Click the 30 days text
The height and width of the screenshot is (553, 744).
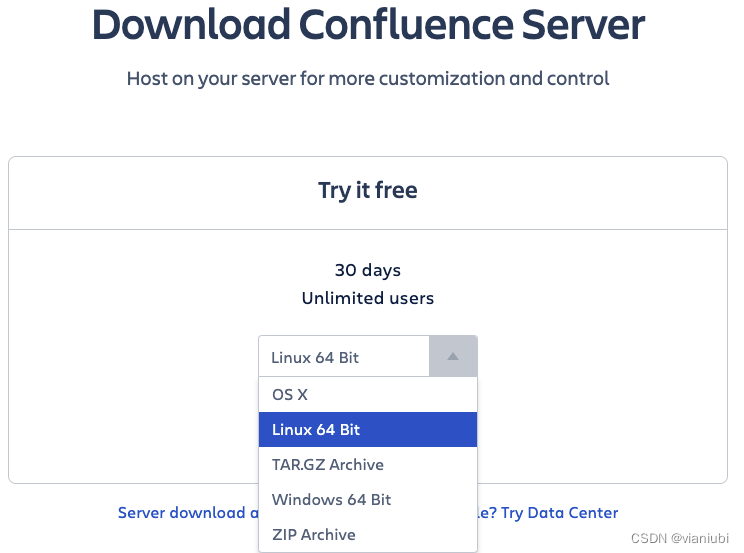coord(368,270)
